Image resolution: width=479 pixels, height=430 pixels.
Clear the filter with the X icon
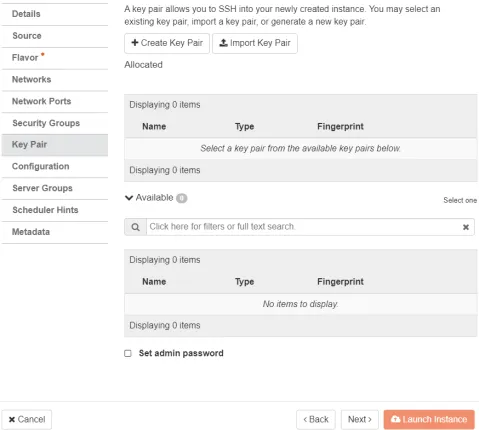(x=466, y=227)
